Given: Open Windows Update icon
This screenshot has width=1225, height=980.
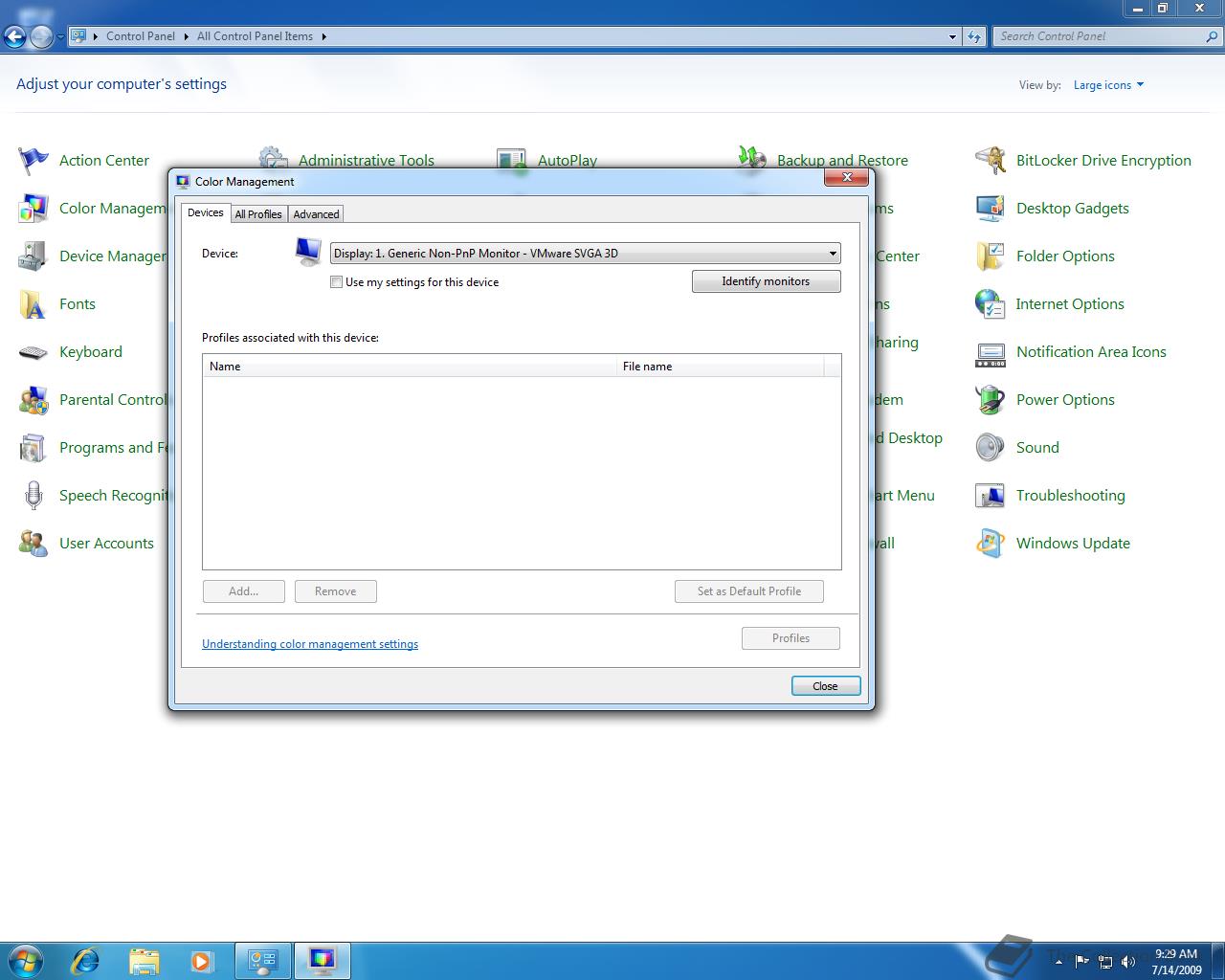Looking at the screenshot, I should click(x=991, y=543).
